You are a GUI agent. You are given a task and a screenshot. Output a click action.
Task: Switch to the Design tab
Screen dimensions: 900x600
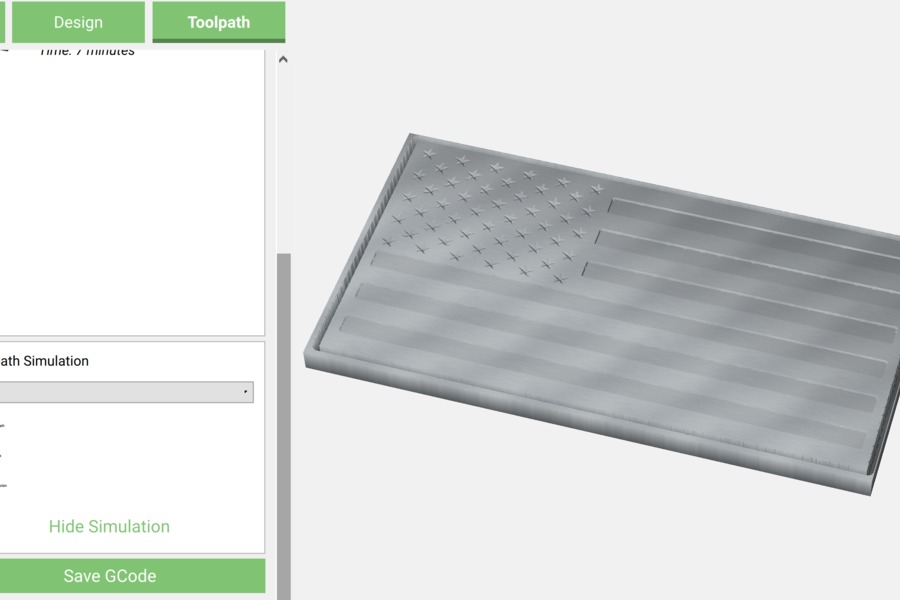click(x=78, y=22)
